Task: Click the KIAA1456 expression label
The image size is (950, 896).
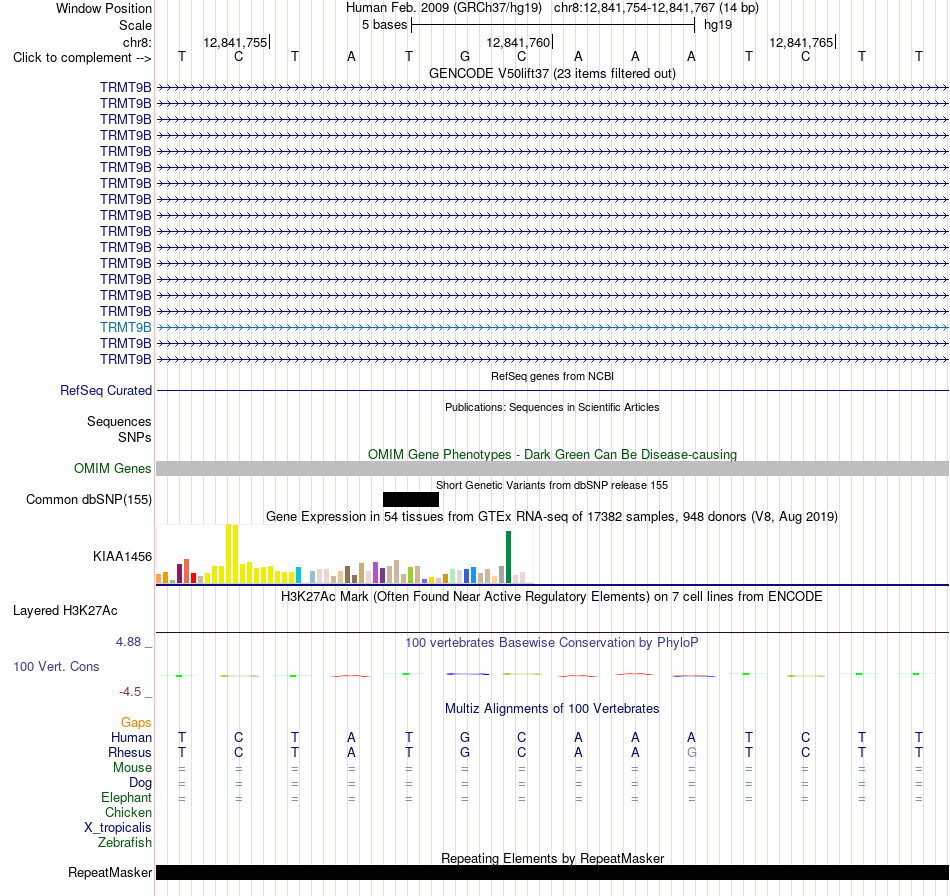Action: [122, 557]
